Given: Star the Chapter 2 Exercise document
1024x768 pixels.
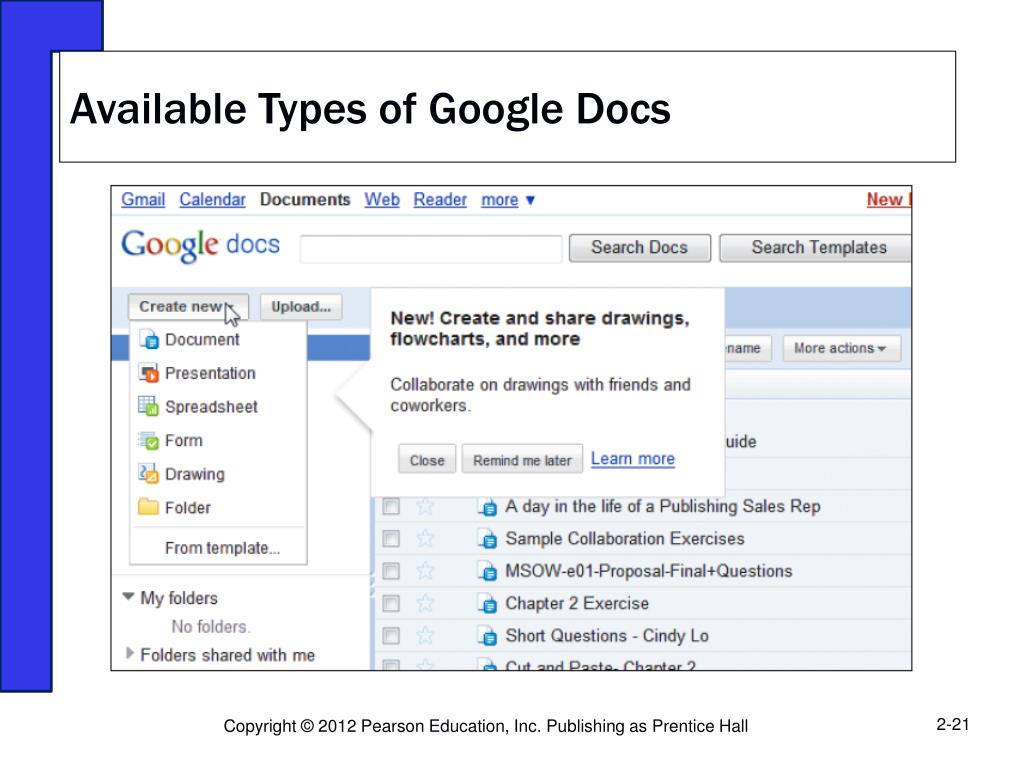Looking at the screenshot, I should (x=425, y=604).
